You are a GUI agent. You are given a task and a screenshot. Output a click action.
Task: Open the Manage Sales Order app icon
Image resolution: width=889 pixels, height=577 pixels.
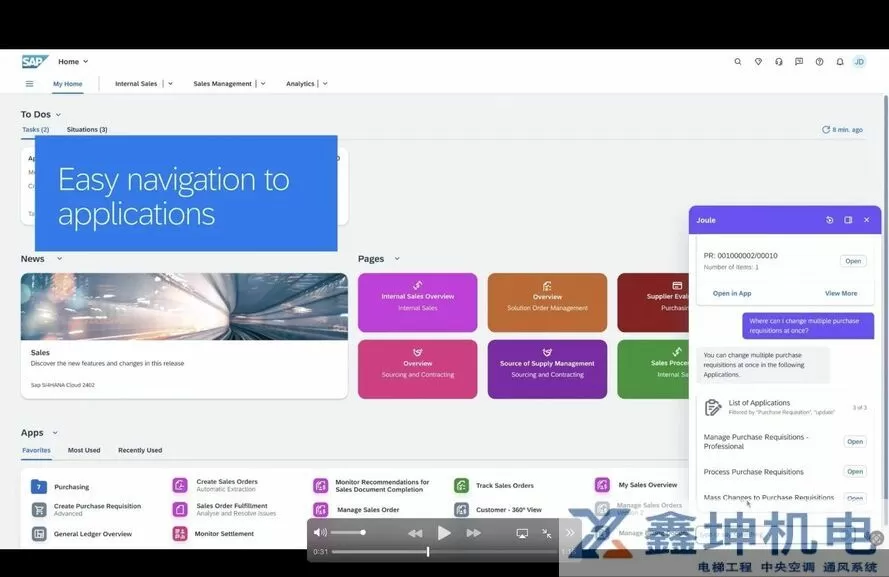pyautogui.click(x=320, y=510)
